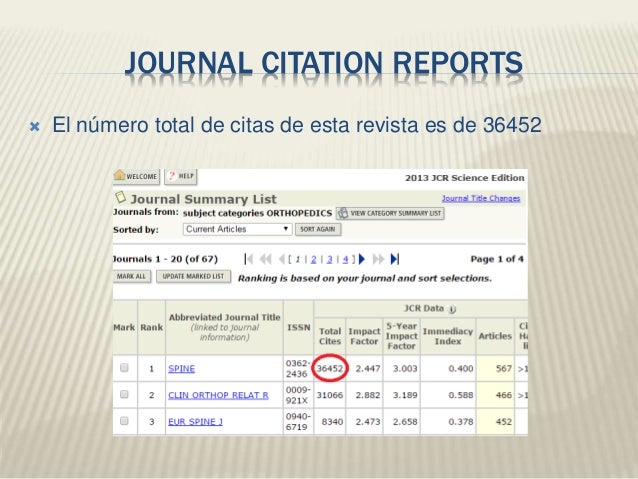Click the fast-forward double-arrow pagination icon
638x479 pixels.
[x=378, y=259]
